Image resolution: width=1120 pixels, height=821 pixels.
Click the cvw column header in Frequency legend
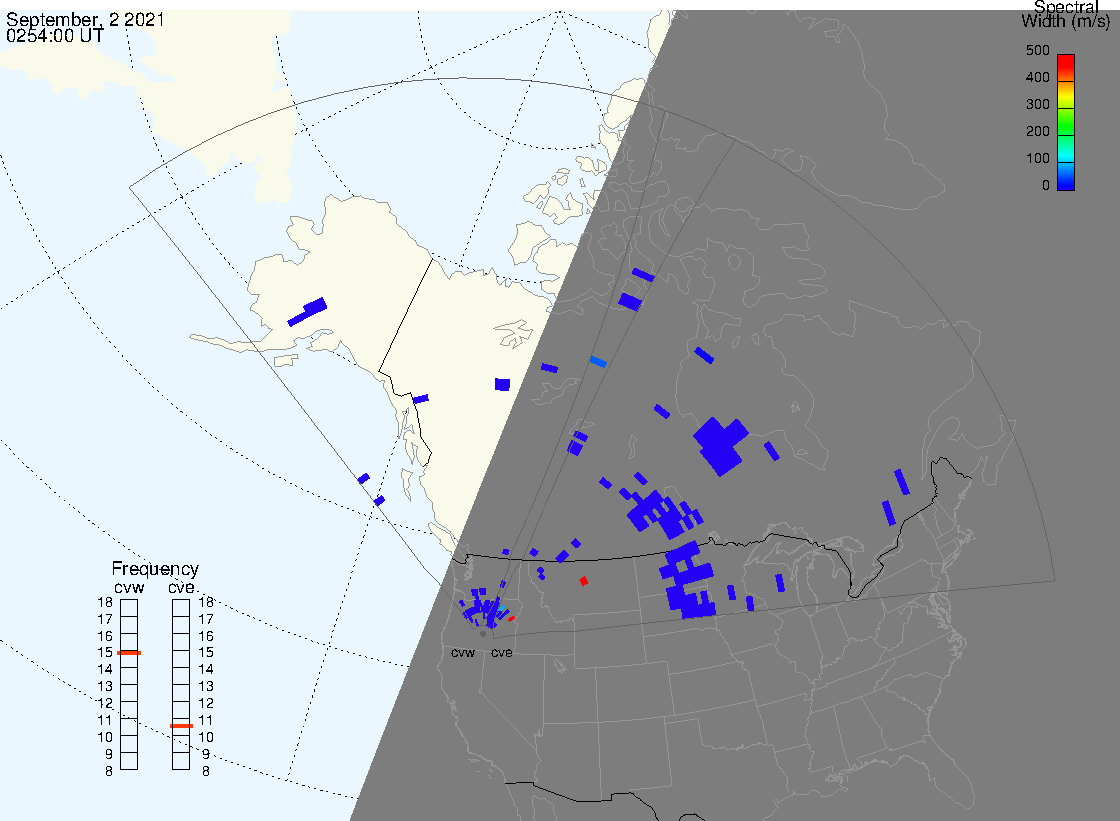pyautogui.click(x=129, y=588)
